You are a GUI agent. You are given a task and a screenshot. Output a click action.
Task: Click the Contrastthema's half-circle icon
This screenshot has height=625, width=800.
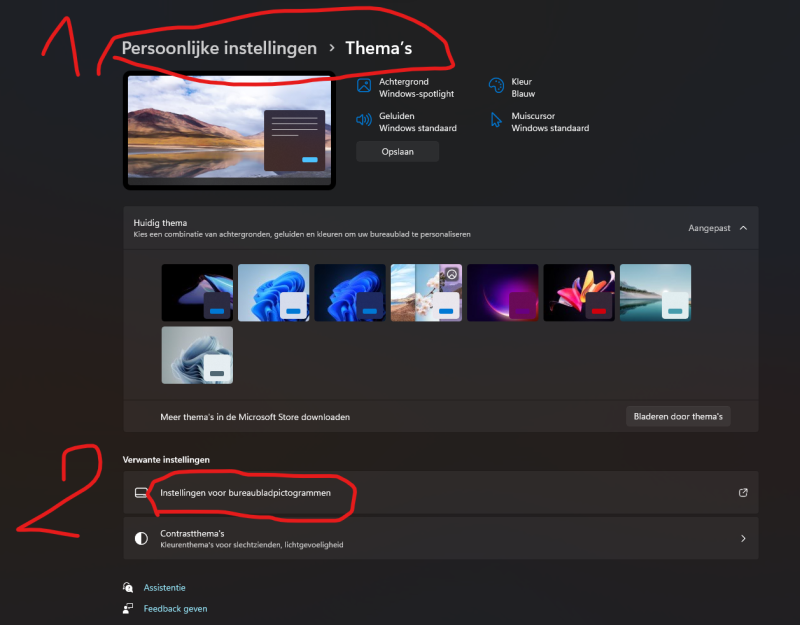point(141,538)
